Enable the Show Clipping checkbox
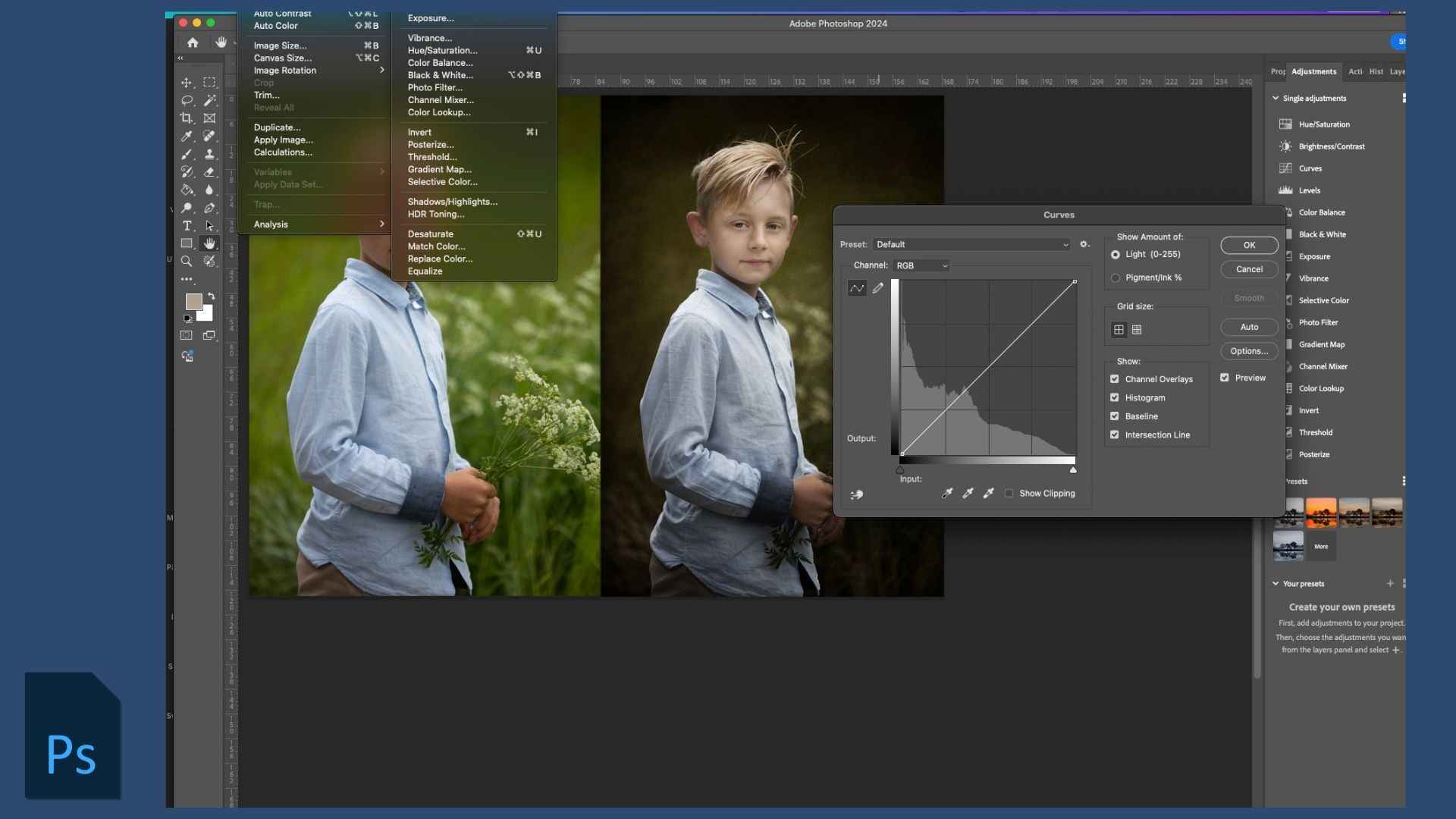The height and width of the screenshot is (819, 1456). (1009, 494)
